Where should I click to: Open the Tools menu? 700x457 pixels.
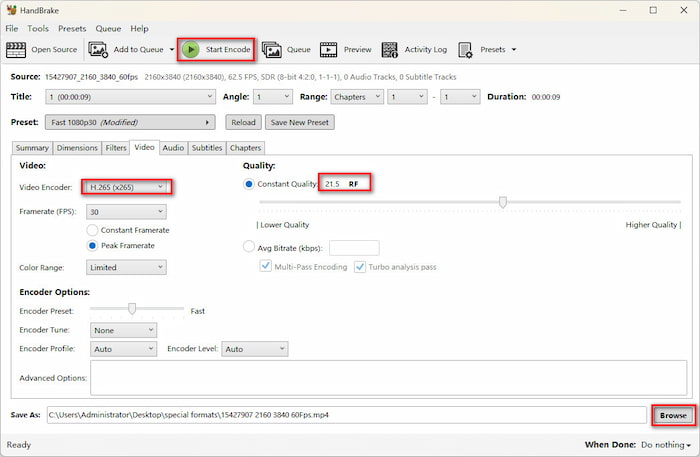click(x=38, y=29)
